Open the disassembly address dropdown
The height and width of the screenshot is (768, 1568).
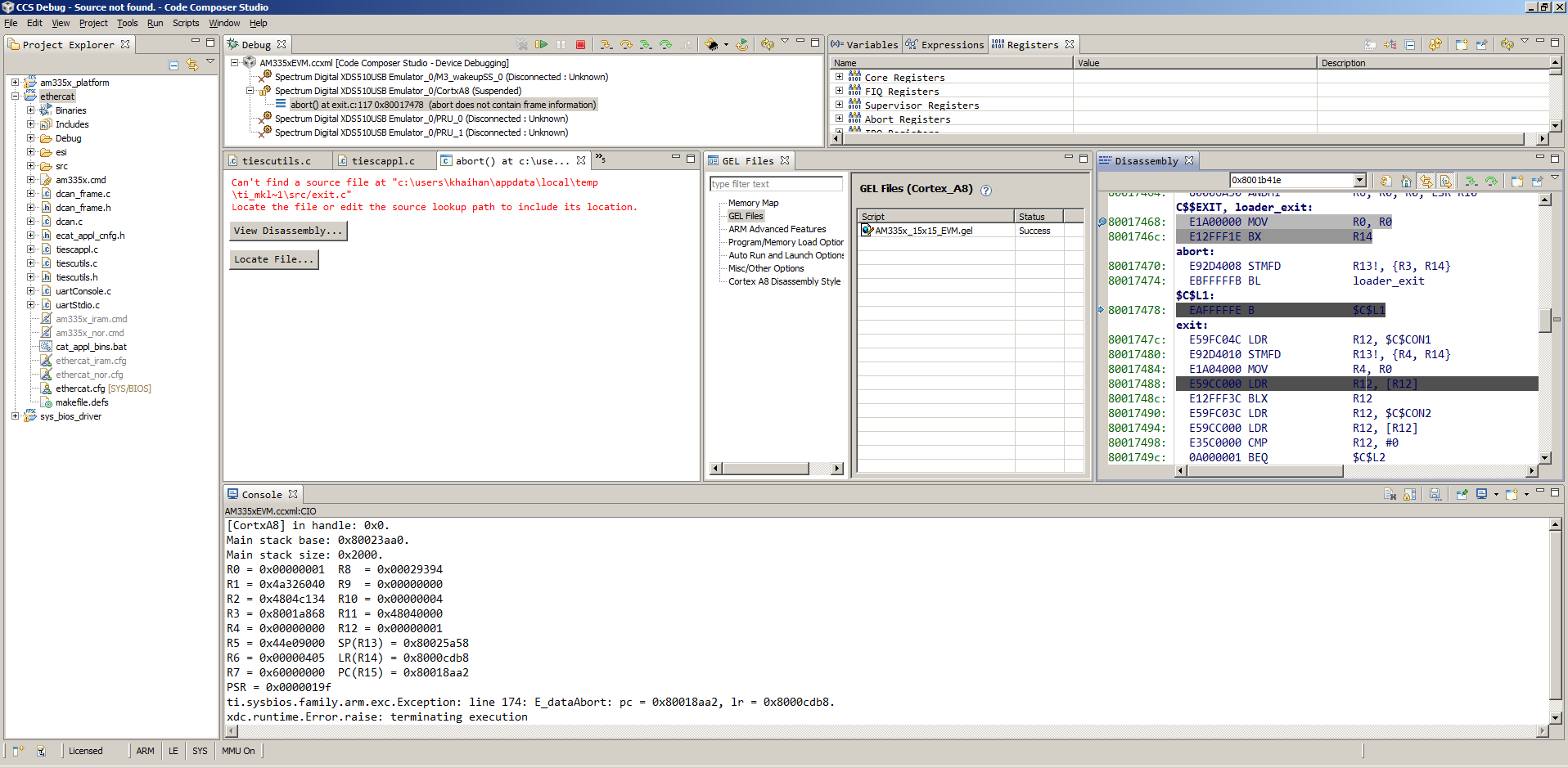pyautogui.click(x=1359, y=180)
